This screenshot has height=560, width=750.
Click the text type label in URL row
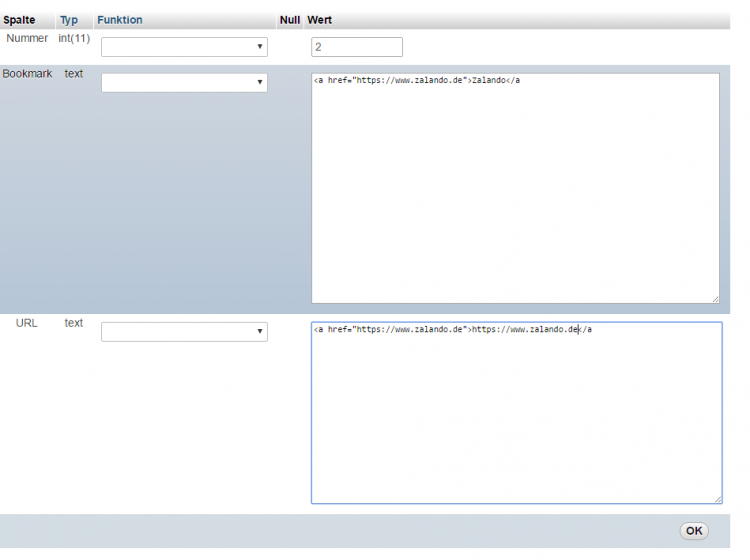click(74, 323)
